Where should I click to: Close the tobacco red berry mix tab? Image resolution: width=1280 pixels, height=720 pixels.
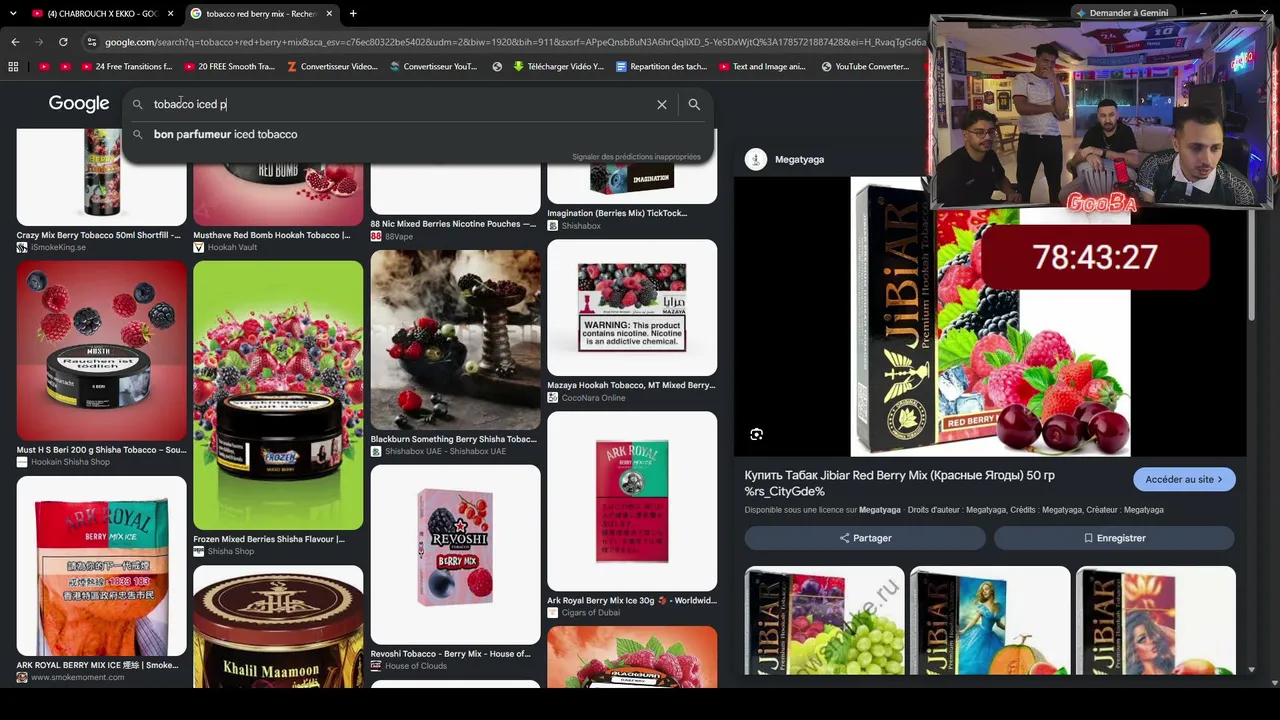[328, 14]
